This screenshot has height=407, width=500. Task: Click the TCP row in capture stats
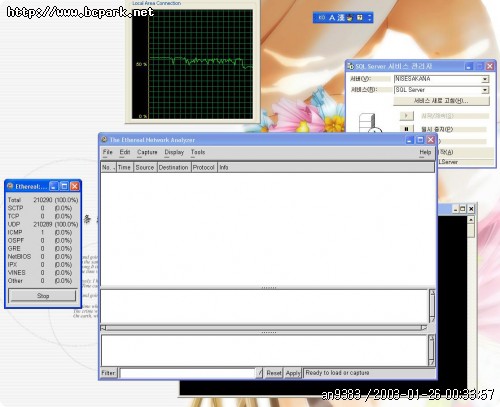[43, 216]
